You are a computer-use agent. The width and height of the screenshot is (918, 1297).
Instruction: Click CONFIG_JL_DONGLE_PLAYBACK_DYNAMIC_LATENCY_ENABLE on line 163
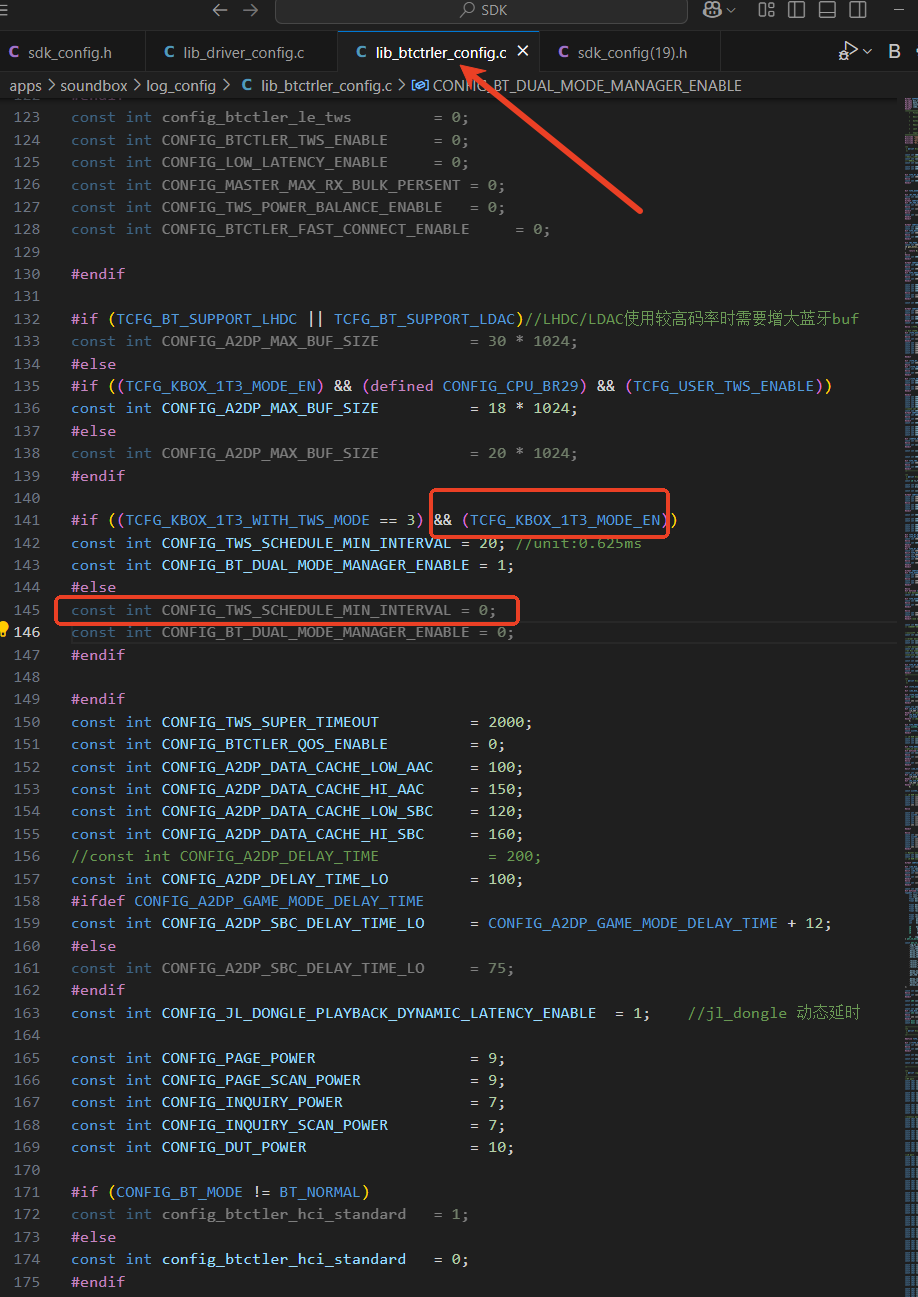click(x=379, y=1013)
